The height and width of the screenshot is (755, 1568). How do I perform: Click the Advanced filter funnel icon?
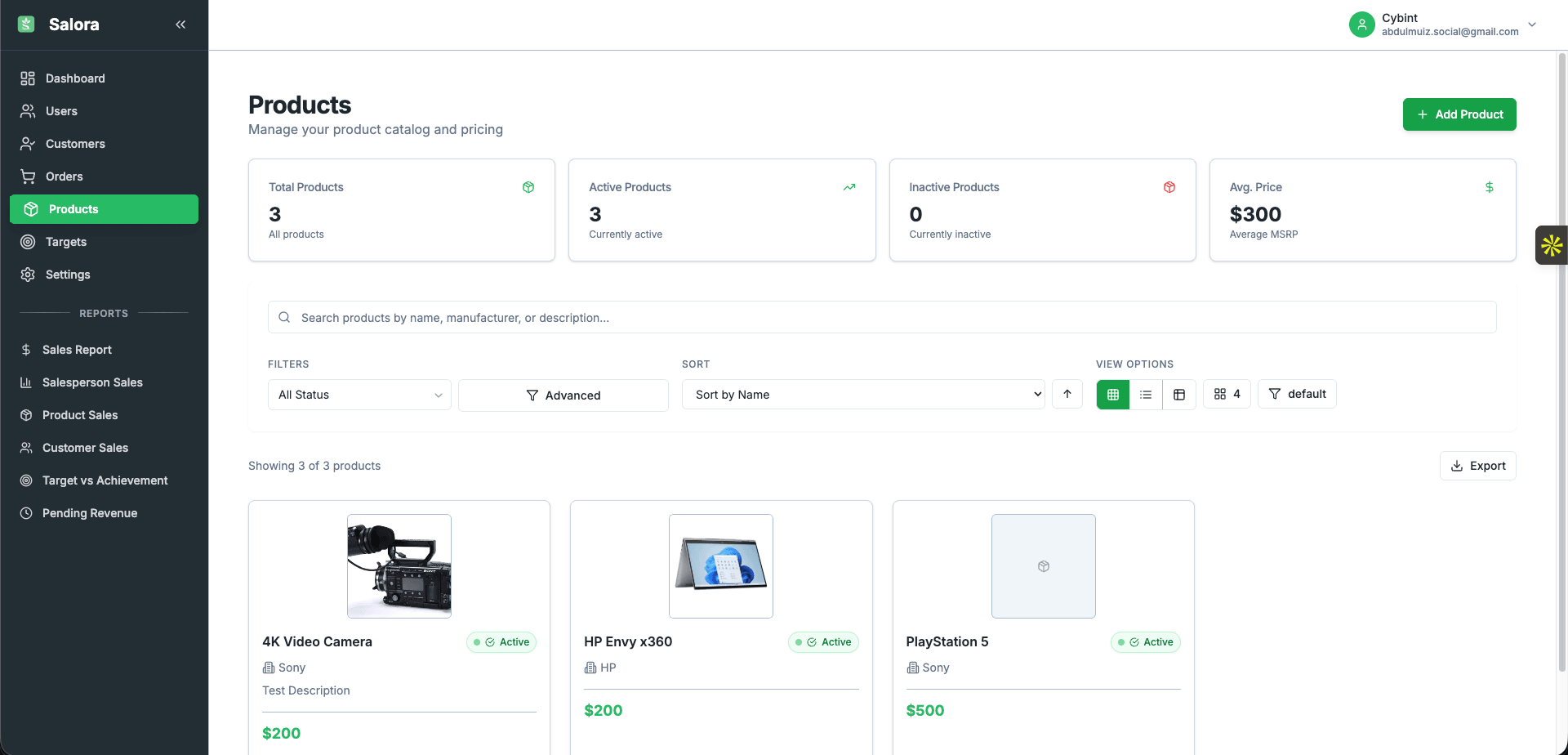pyautogui.click(x=532, y=395)
